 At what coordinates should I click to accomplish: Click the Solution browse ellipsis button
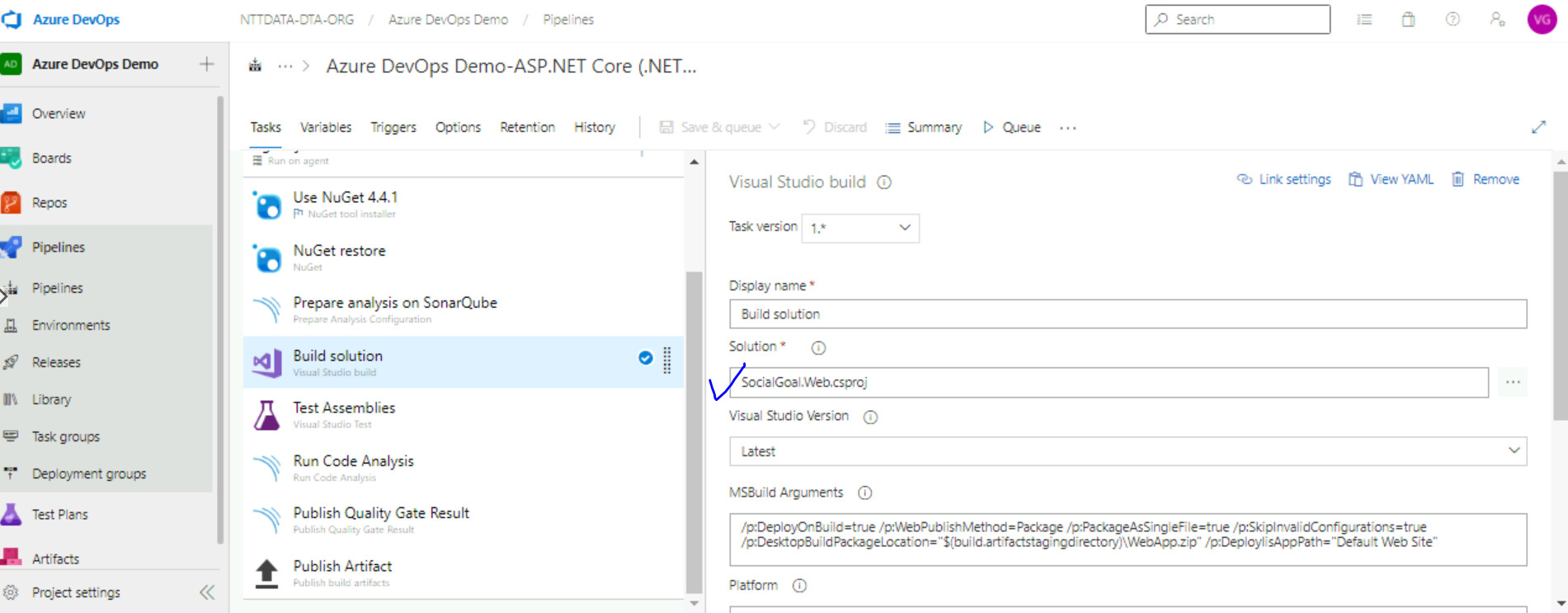click(1512, 383)
